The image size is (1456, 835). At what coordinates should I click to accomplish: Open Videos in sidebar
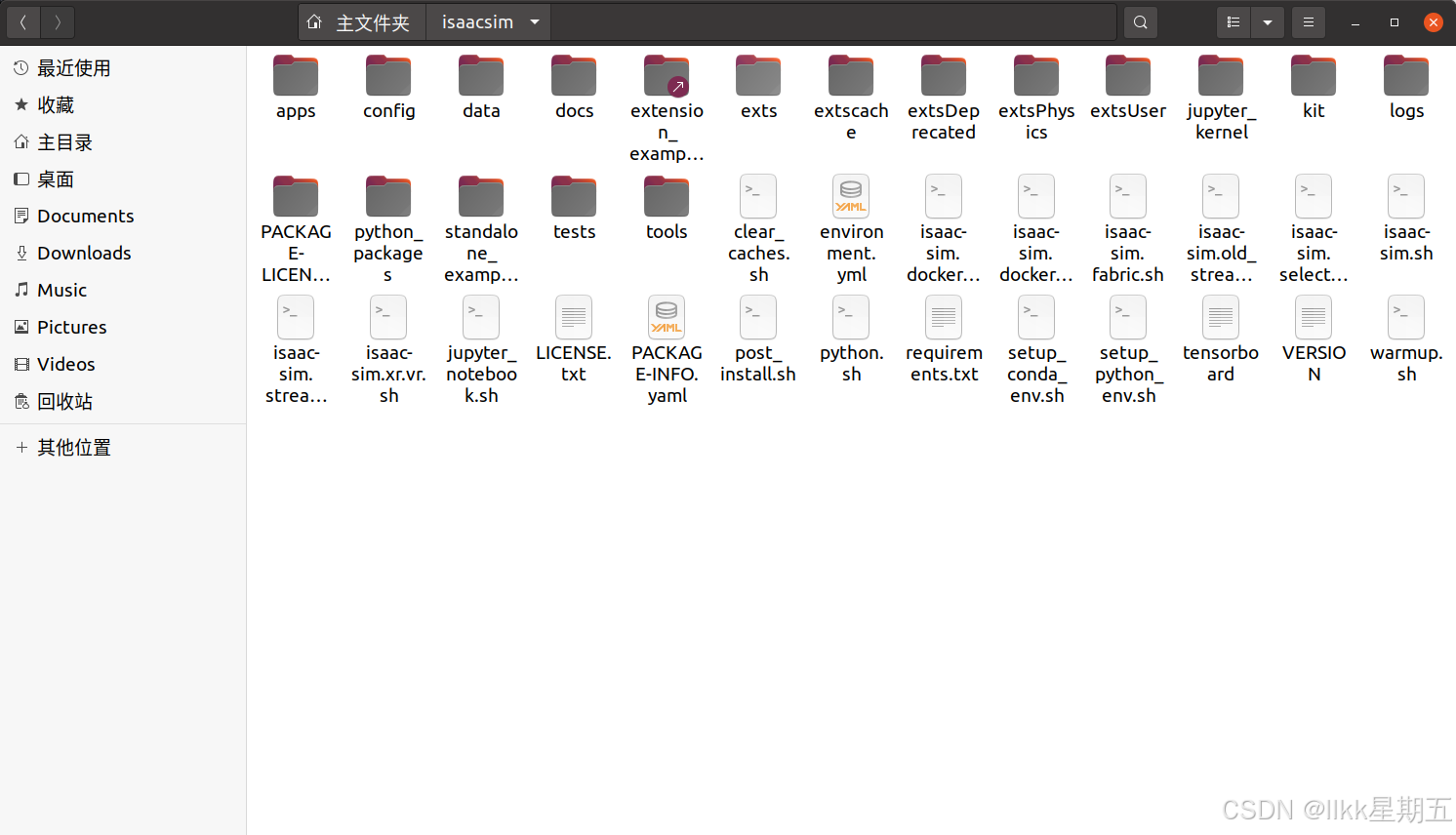[123, 365]
